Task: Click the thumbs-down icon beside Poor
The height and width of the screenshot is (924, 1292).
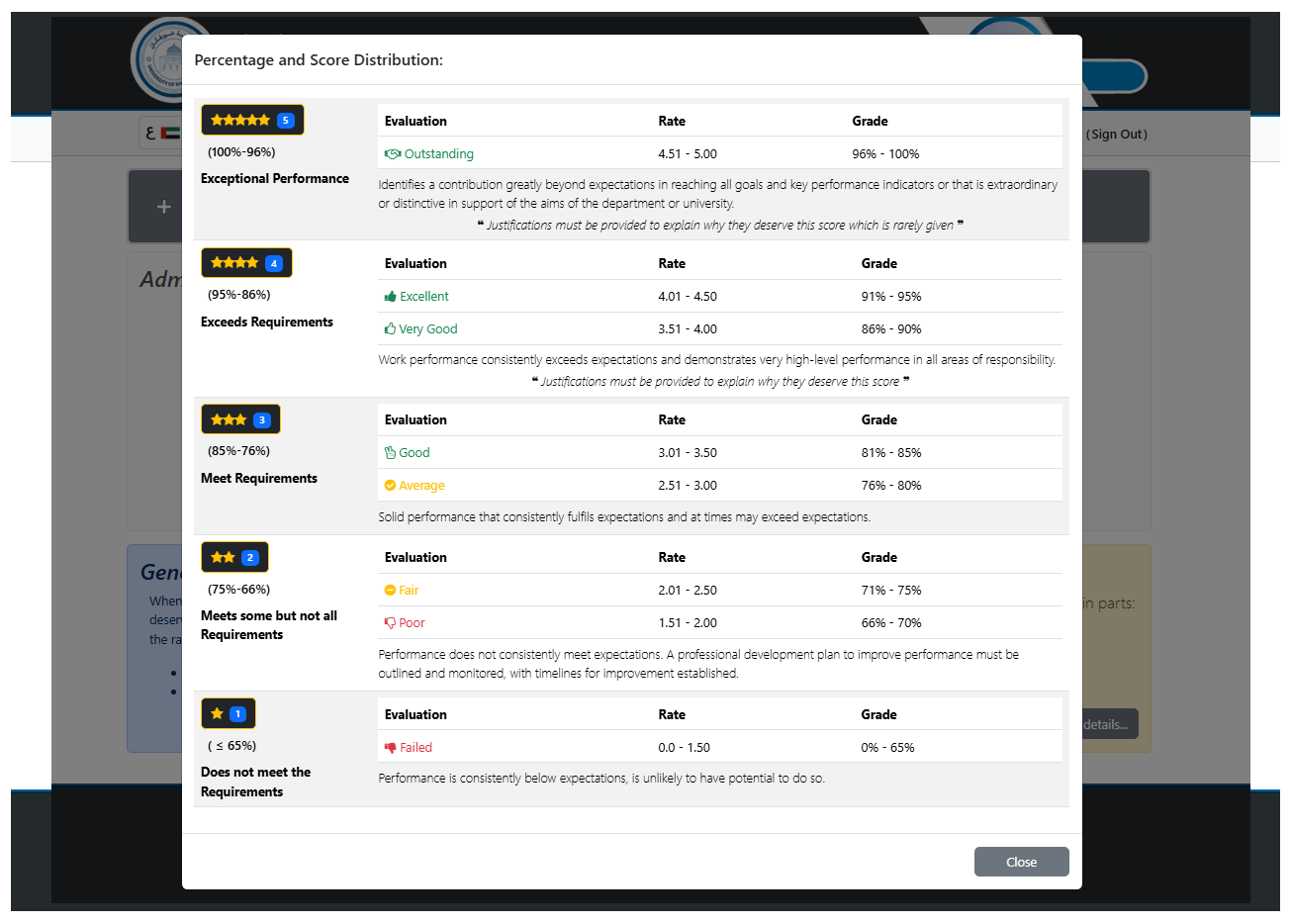Action: click(x=391, y=623)
